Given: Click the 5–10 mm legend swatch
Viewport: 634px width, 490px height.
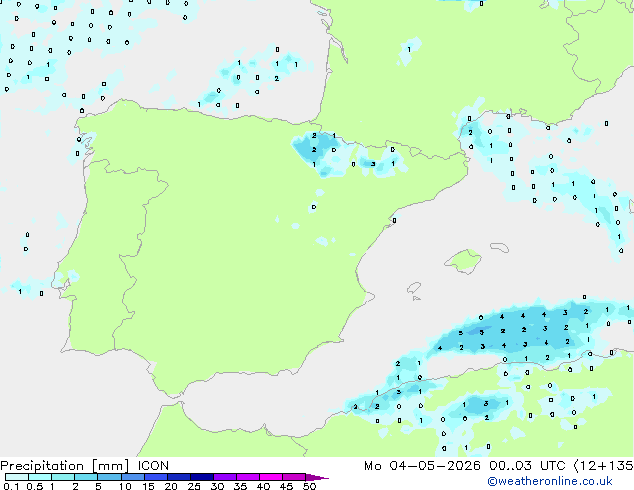Looking at the screenshot, I should (109, 477).
